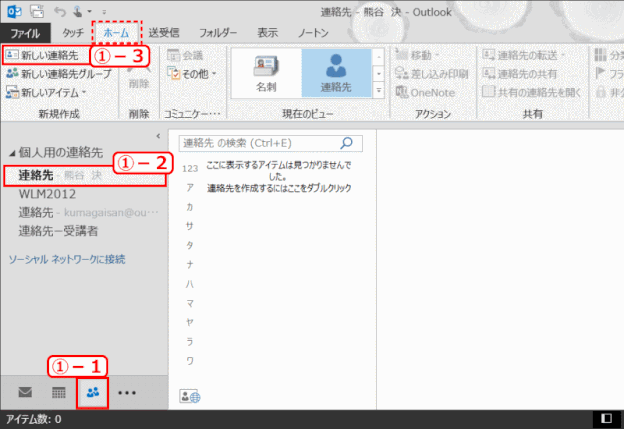Viewport: 624px width, 429px height.
Task: Create a 新しい連絡先グループ
Action: point(59,74)
